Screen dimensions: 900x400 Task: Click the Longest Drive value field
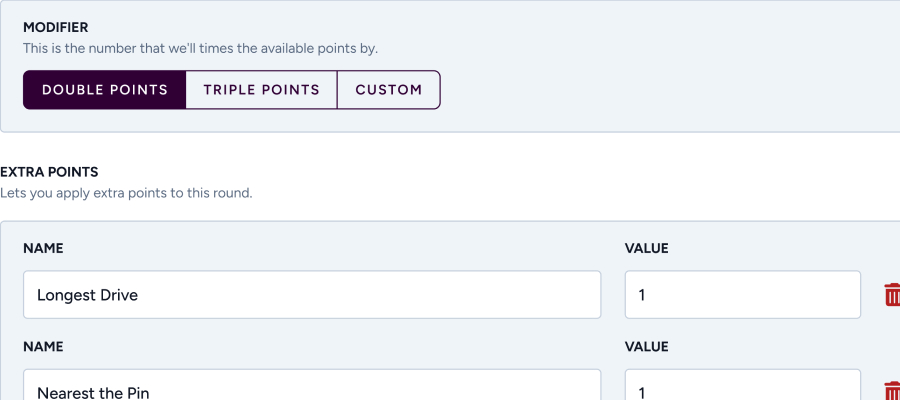point(742,295)
